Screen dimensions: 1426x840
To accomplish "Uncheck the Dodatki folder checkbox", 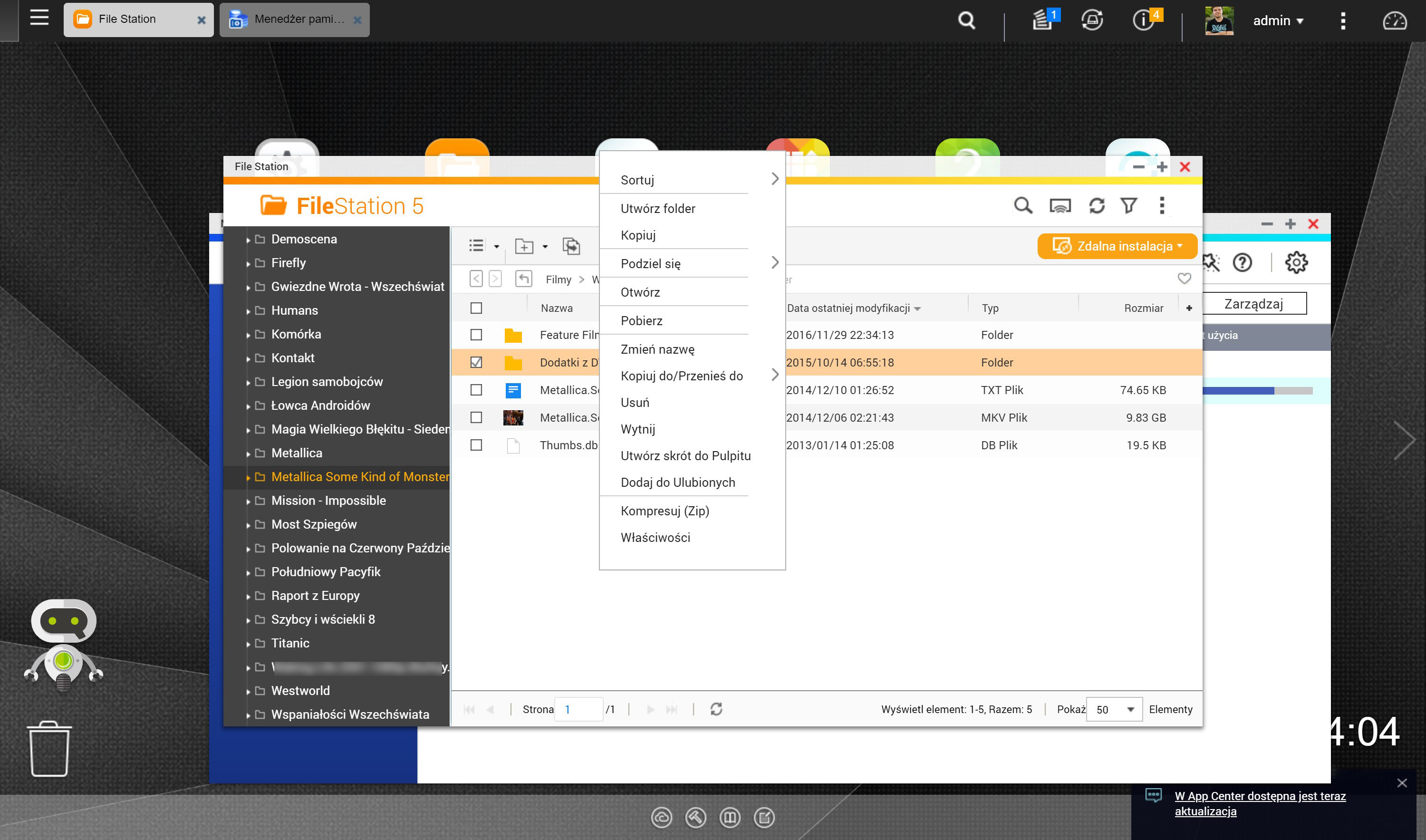I will [476, 363].
